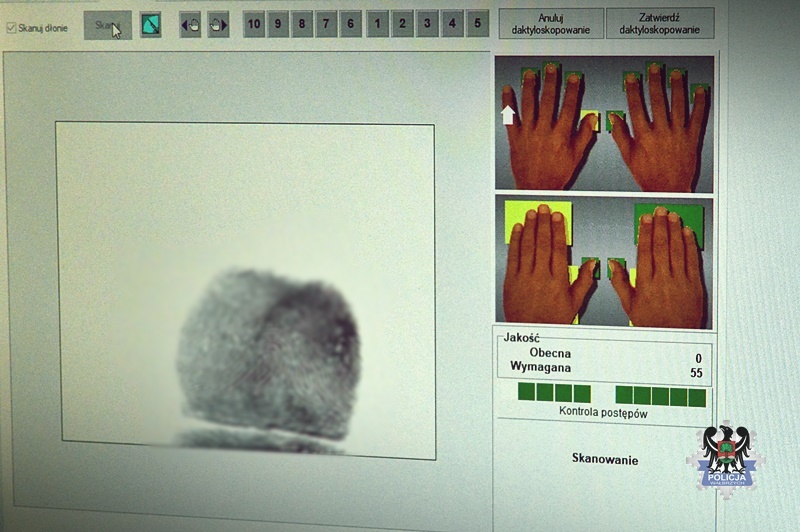800x532 pixels.
Task: Click the Skanuj button
Action: pos(107,26)
